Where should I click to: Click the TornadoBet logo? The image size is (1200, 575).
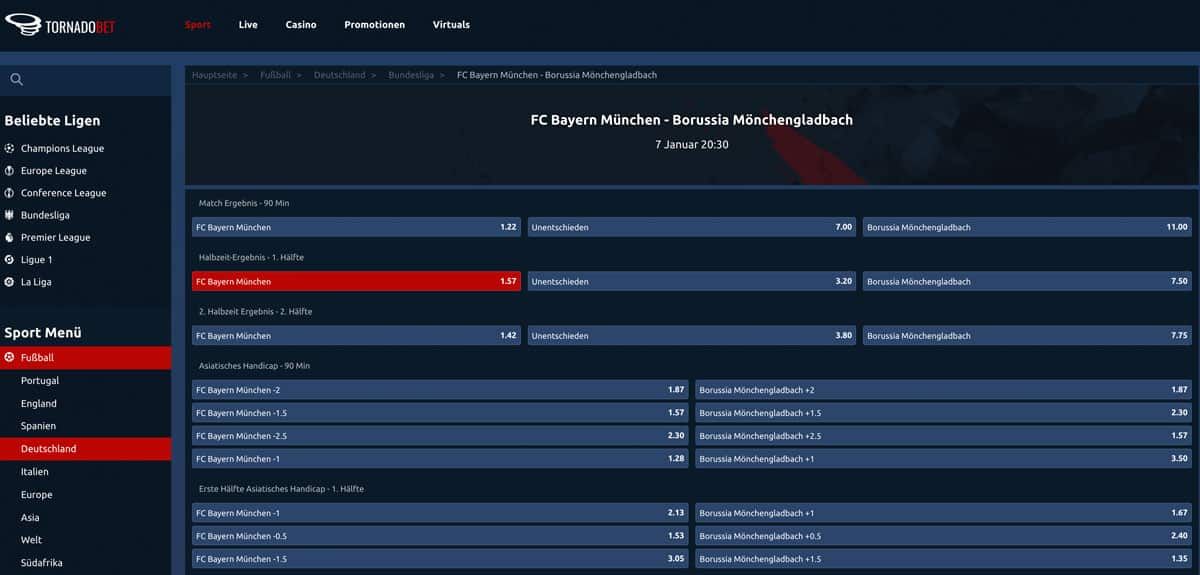[60, 25]
